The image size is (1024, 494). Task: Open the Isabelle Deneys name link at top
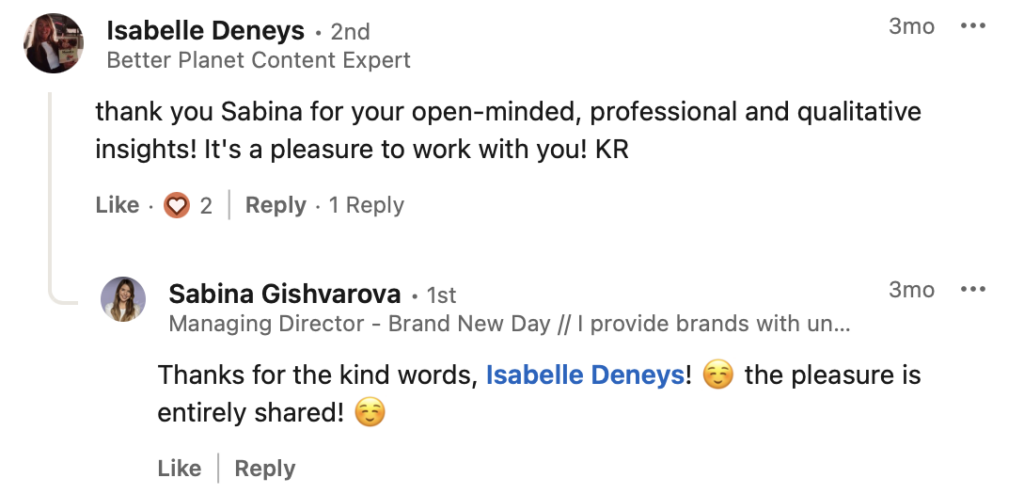point(205,31)
